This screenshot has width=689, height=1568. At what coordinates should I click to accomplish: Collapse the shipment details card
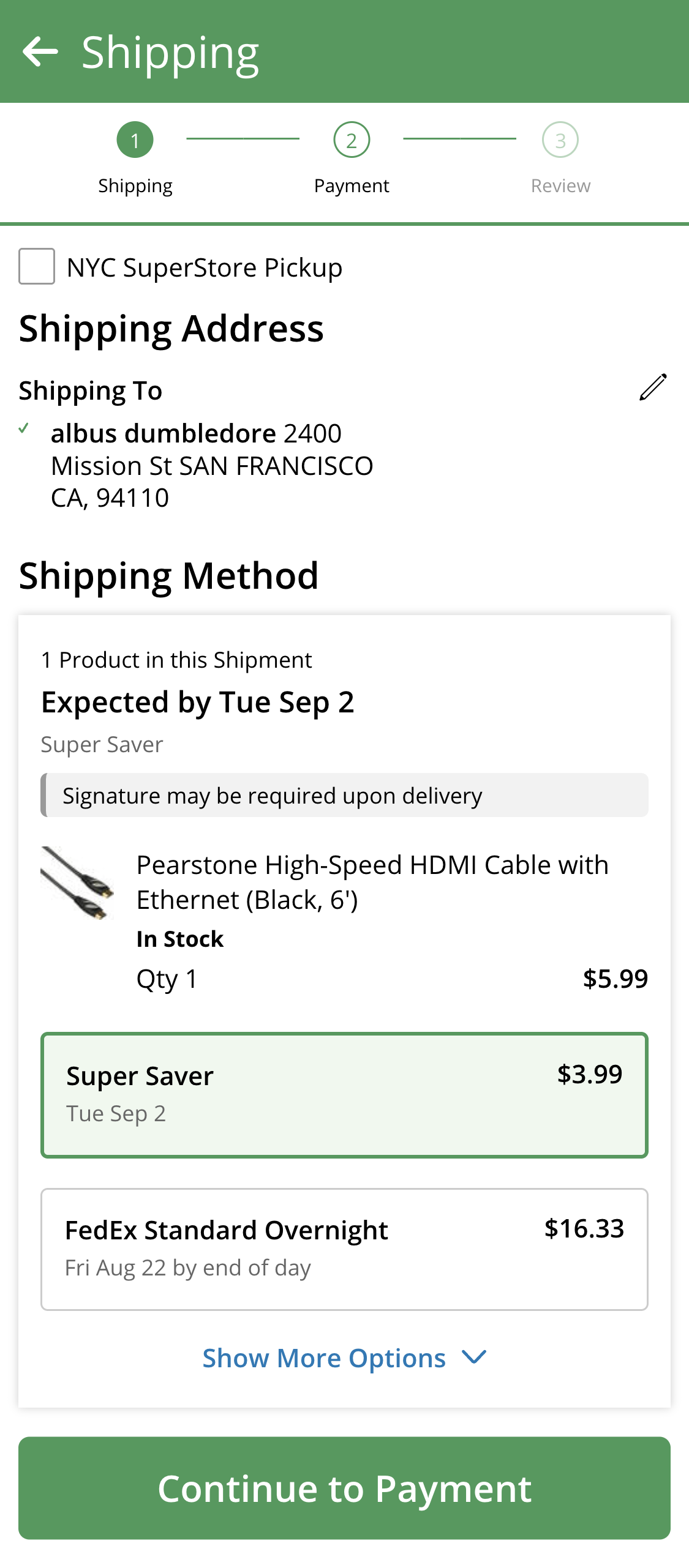tap(344, 659)
